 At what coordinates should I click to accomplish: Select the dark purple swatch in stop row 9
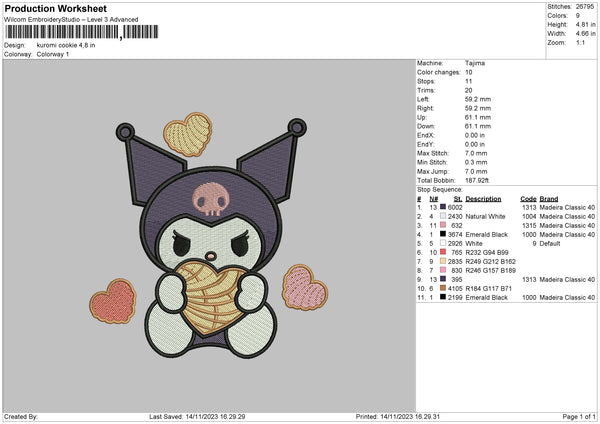click(443, 279)
